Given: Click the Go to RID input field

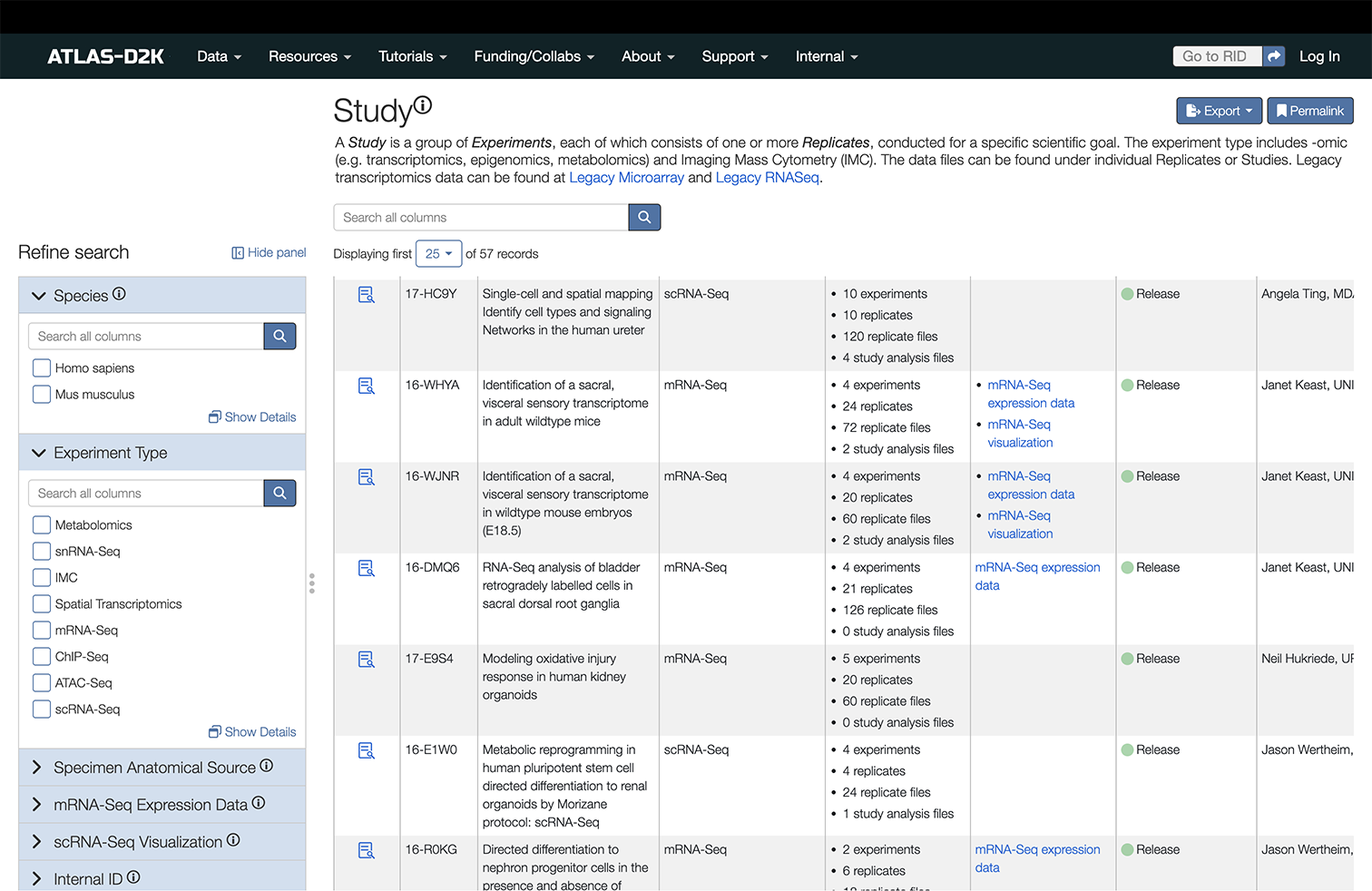Looking at the screenshot, I should click(1217, 56).
